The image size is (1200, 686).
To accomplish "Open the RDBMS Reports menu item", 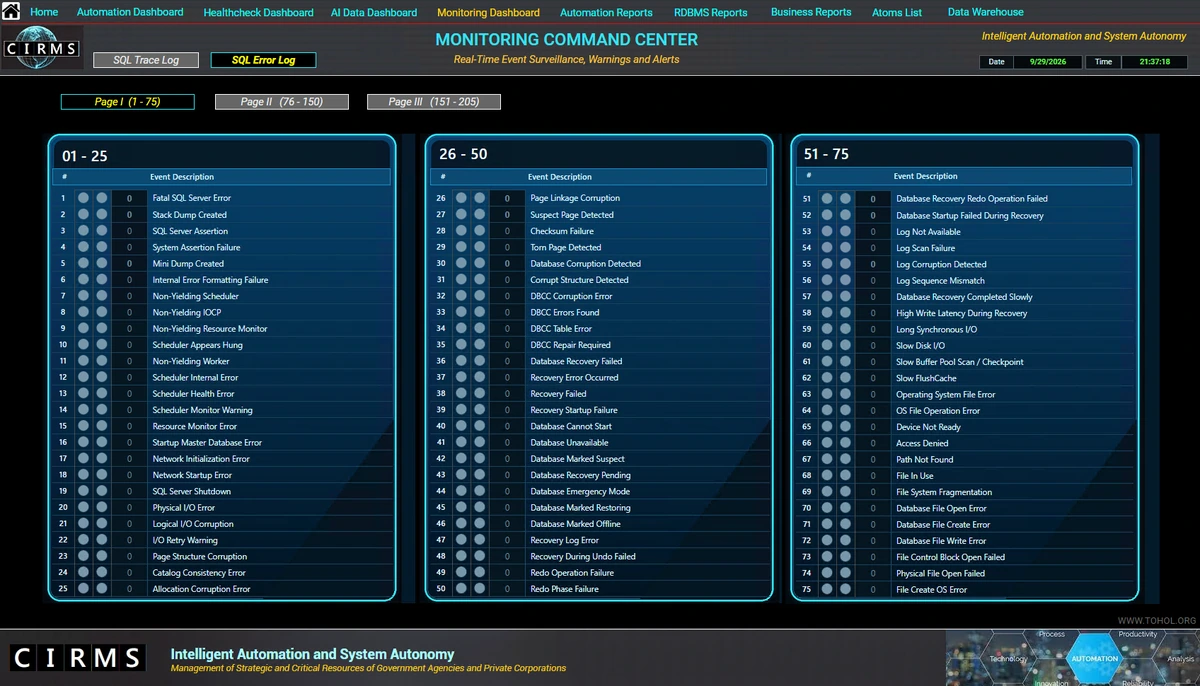I will pos(711,13).
